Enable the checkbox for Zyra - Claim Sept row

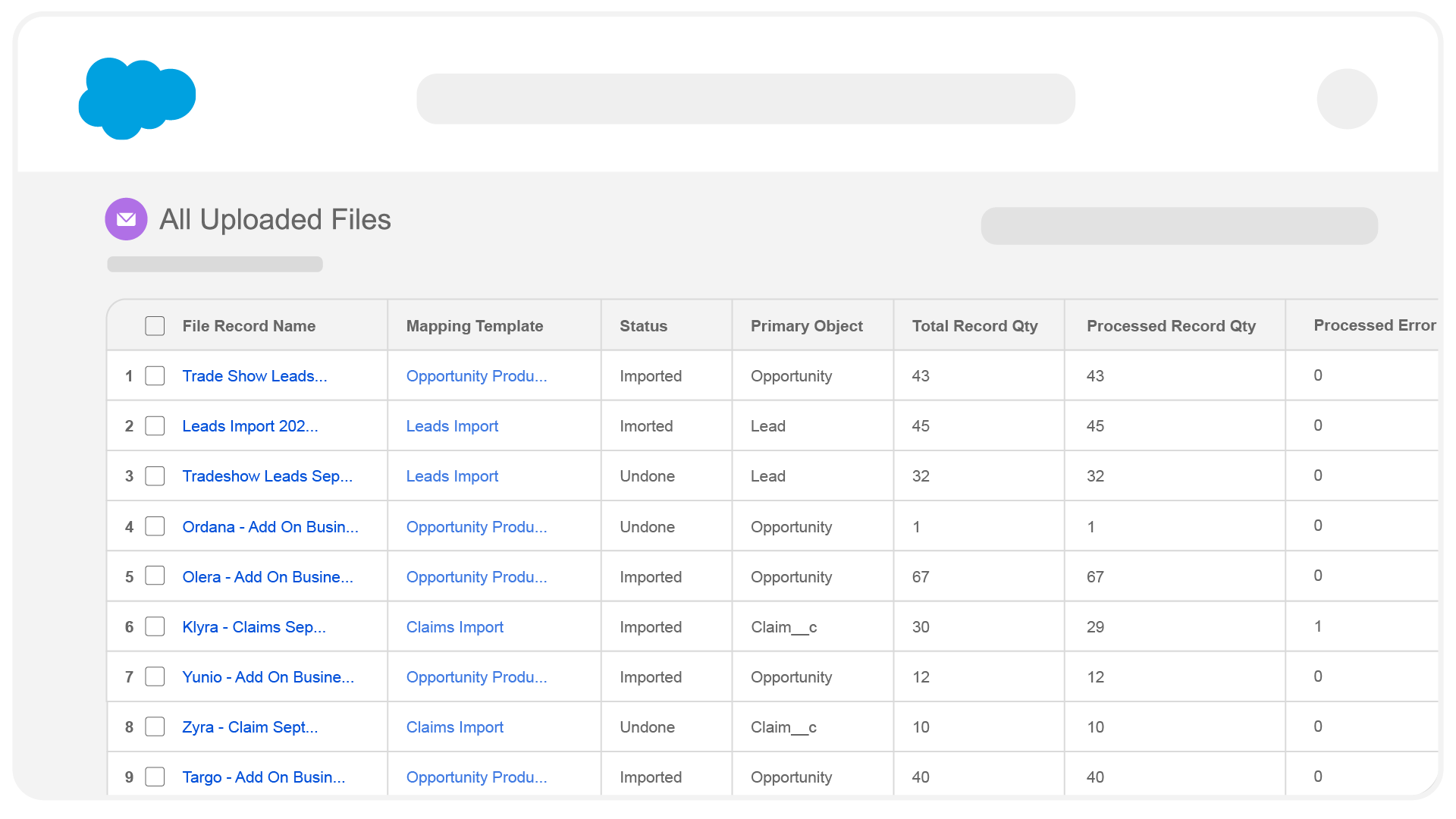coord(154,726)
